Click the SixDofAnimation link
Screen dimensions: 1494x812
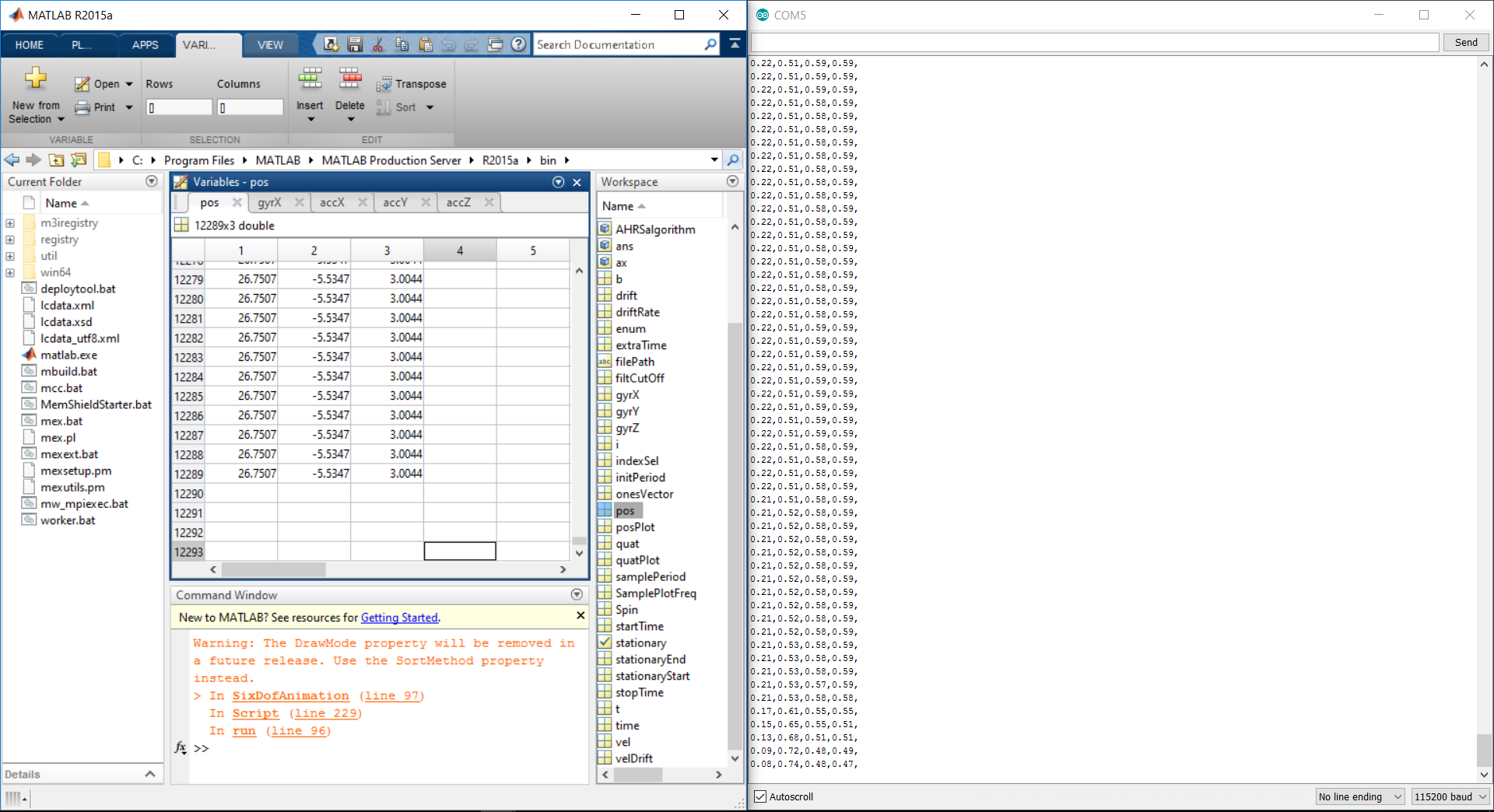pos(291,695)
